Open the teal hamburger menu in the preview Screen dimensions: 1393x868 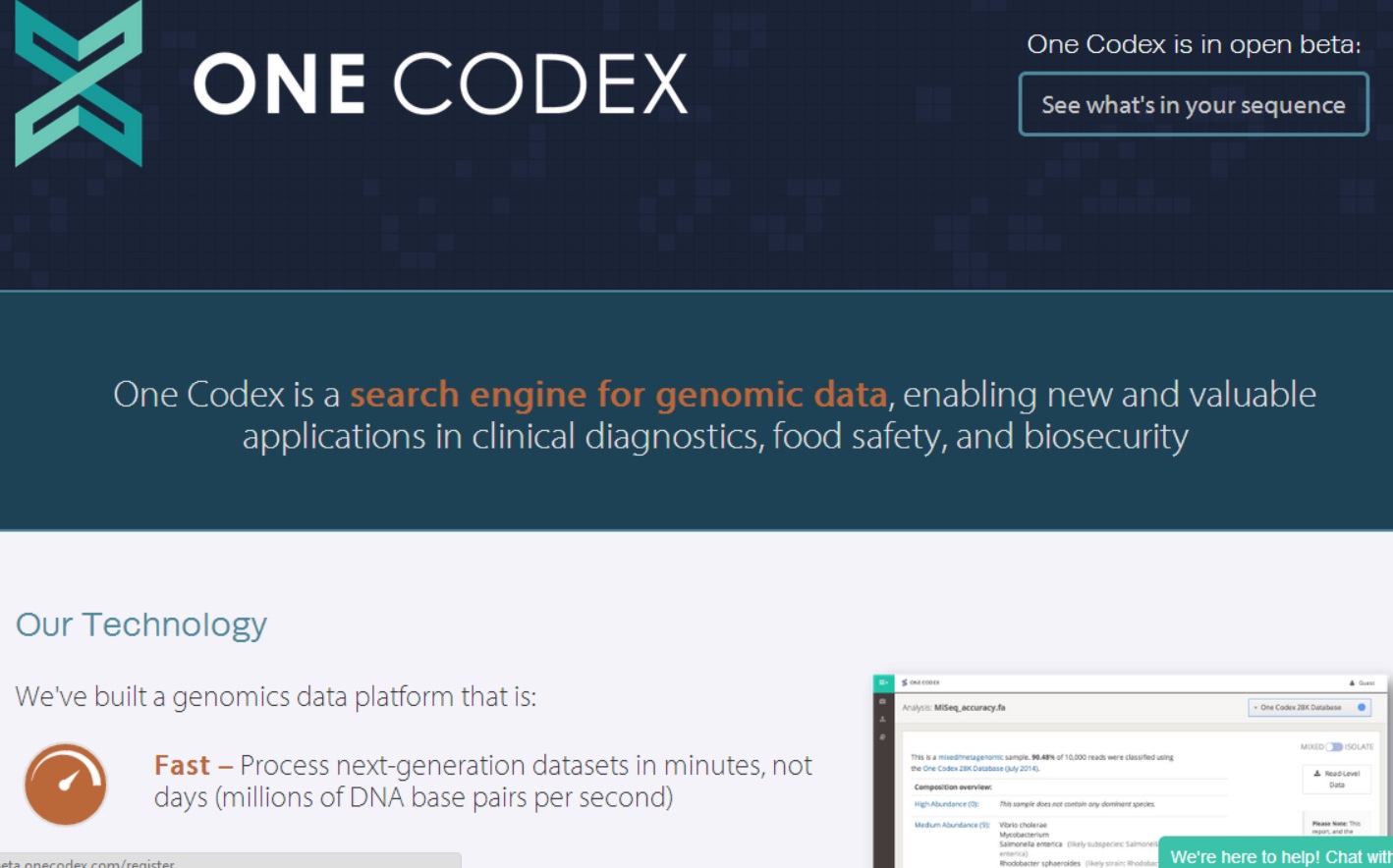[x=883, y=682]
